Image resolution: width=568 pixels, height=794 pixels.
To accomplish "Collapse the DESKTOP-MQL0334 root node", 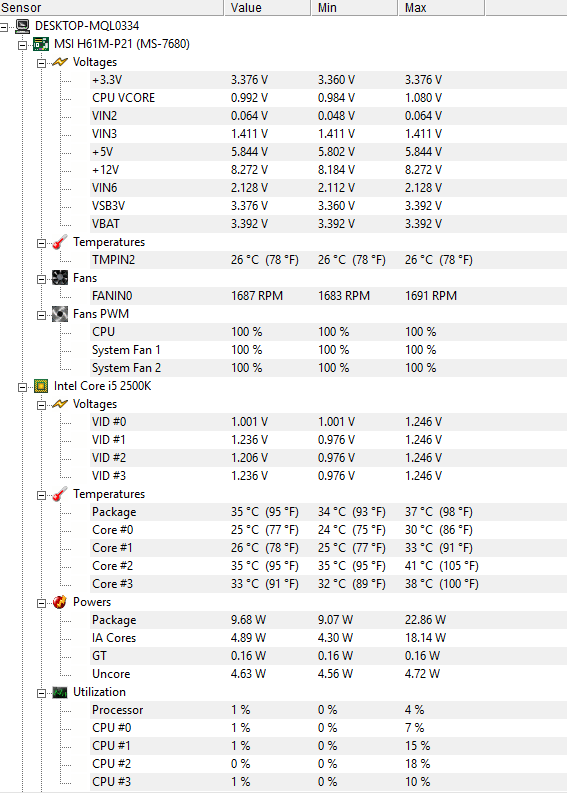I will click(4, 26).
